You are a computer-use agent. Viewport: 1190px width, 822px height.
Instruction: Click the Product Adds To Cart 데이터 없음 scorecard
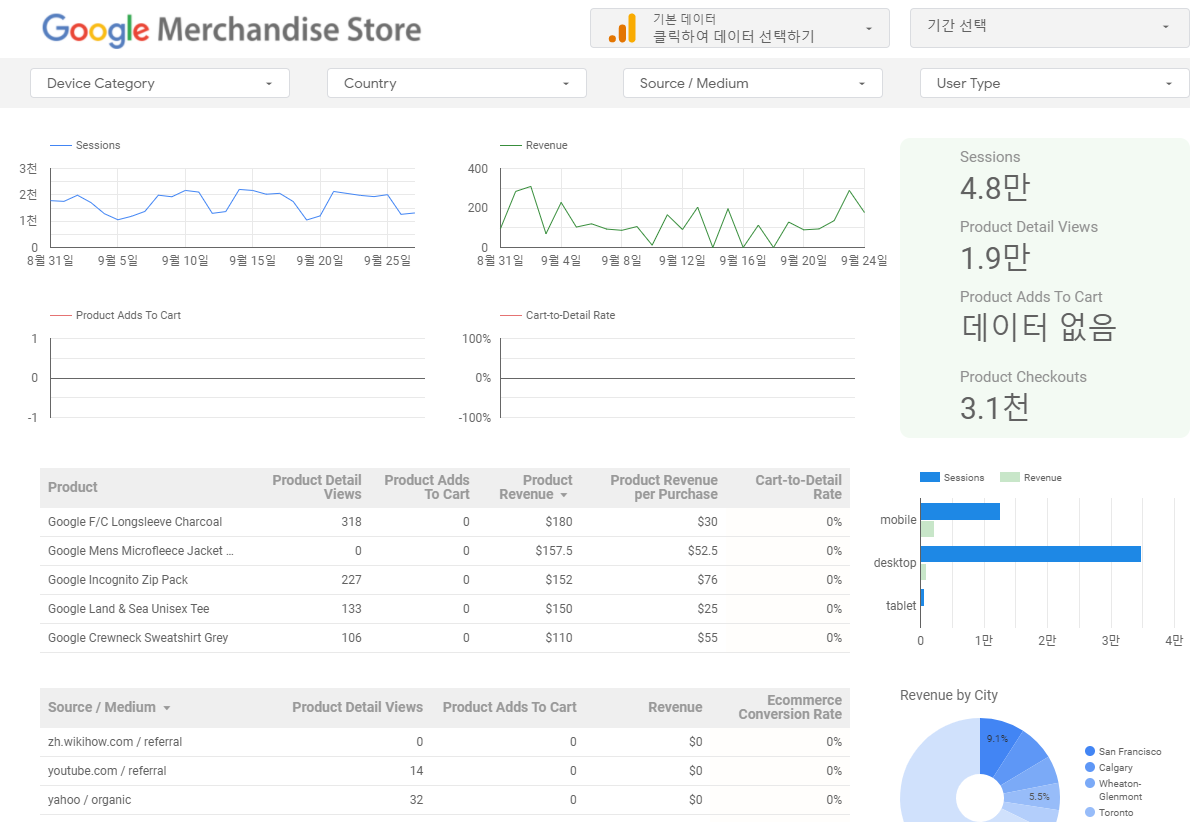[x=1037, y=317]
